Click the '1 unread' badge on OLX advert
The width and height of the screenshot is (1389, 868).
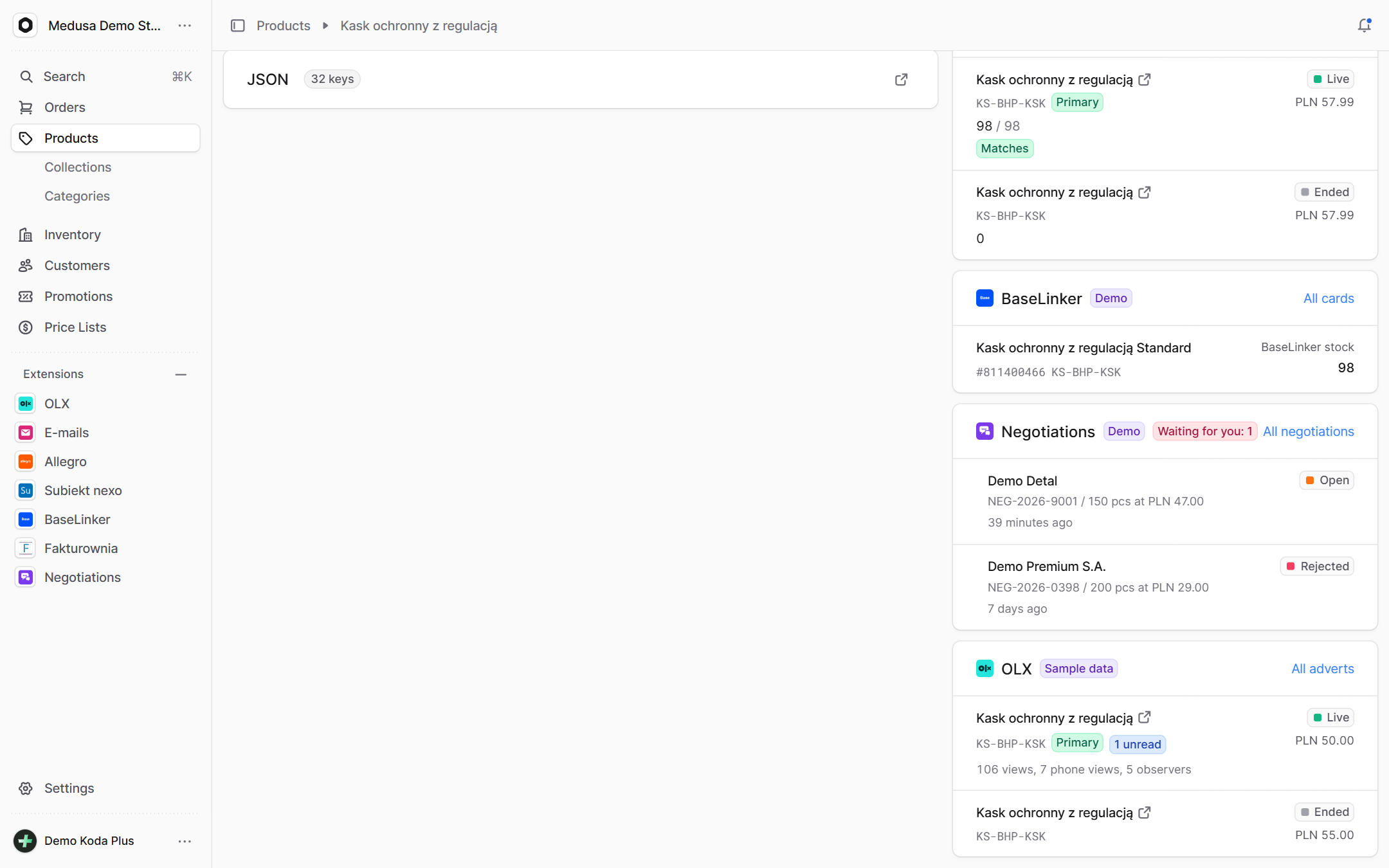[1138, 744]
